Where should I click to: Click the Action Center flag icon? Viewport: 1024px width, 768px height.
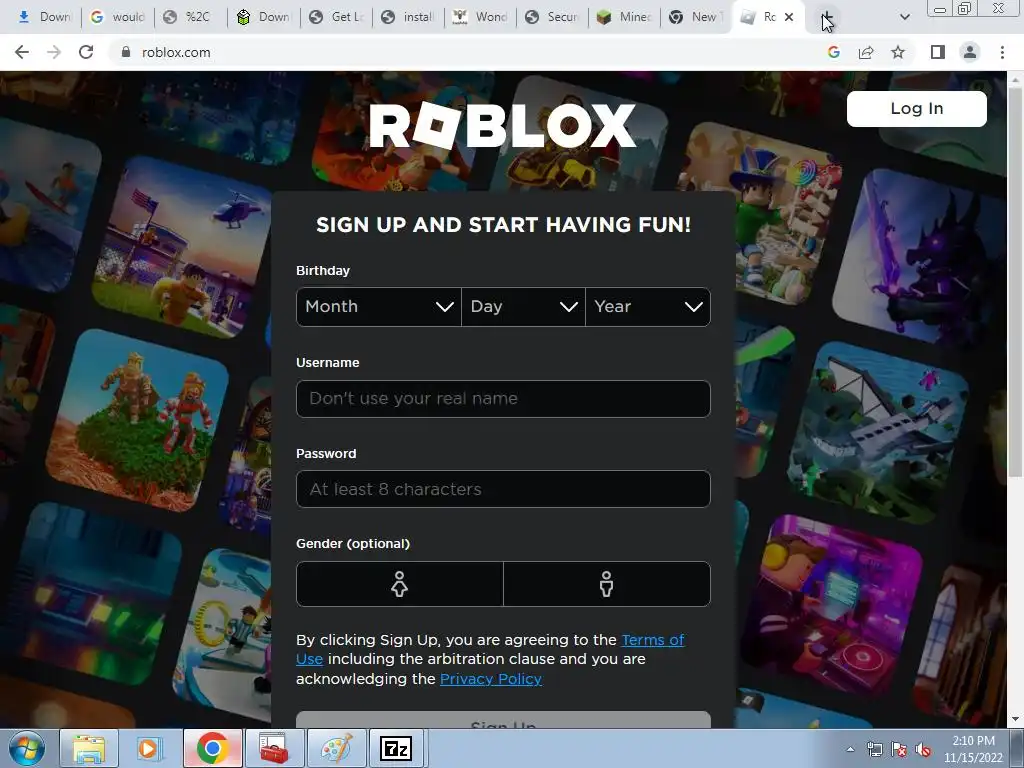tap(899, 749)
